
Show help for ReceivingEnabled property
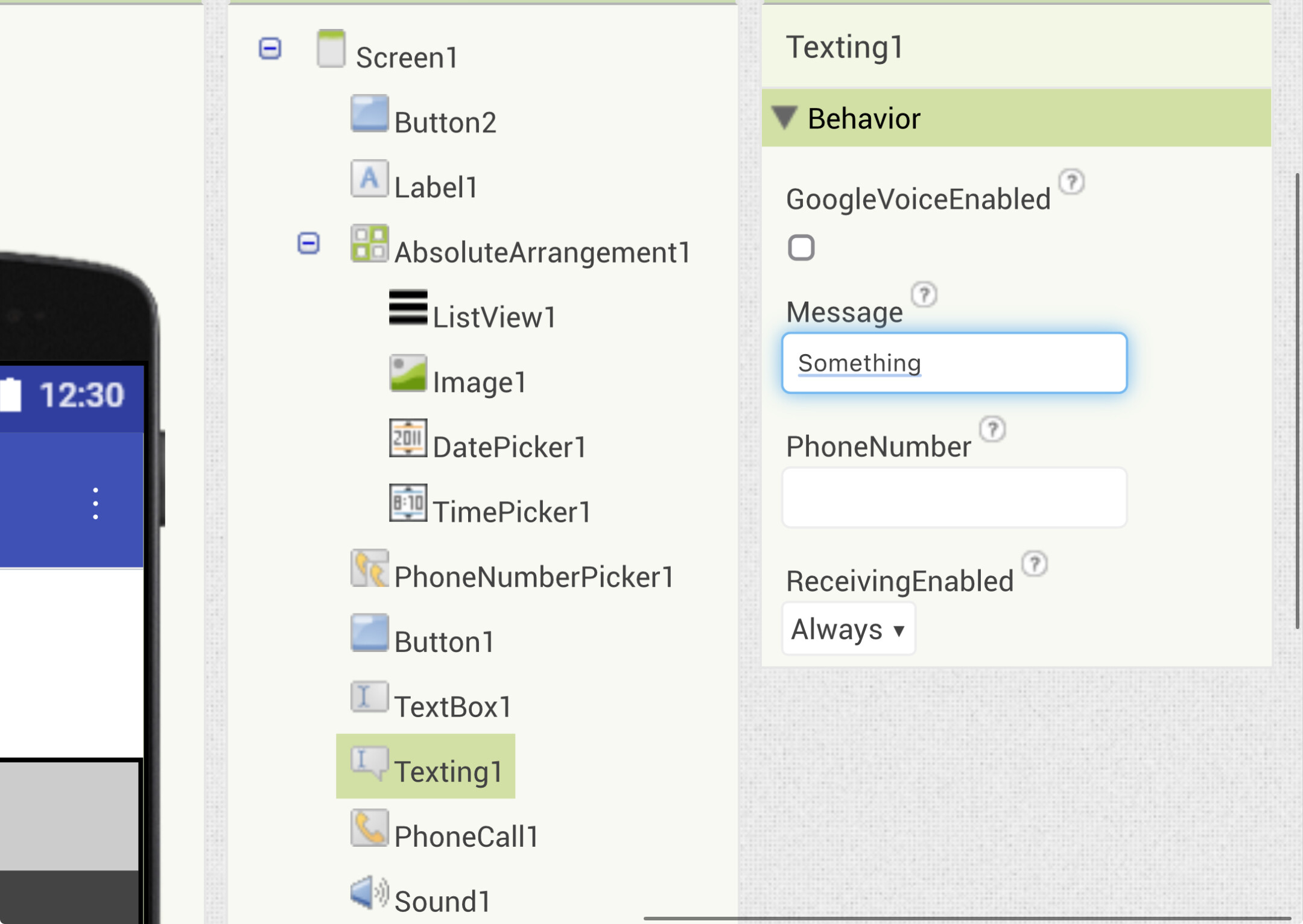pos(1035,564)
